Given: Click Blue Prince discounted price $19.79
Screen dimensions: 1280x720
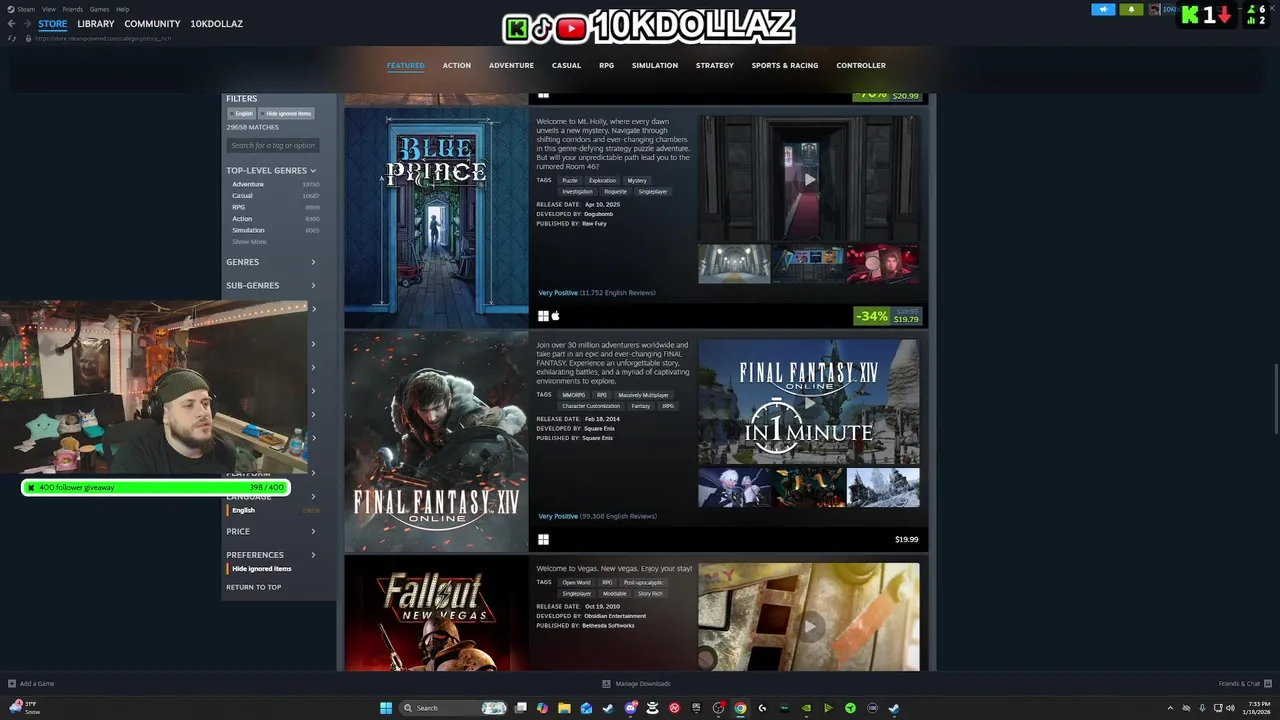Looking at the screenshot, I should pyautogui.click(x=906, y=320).
